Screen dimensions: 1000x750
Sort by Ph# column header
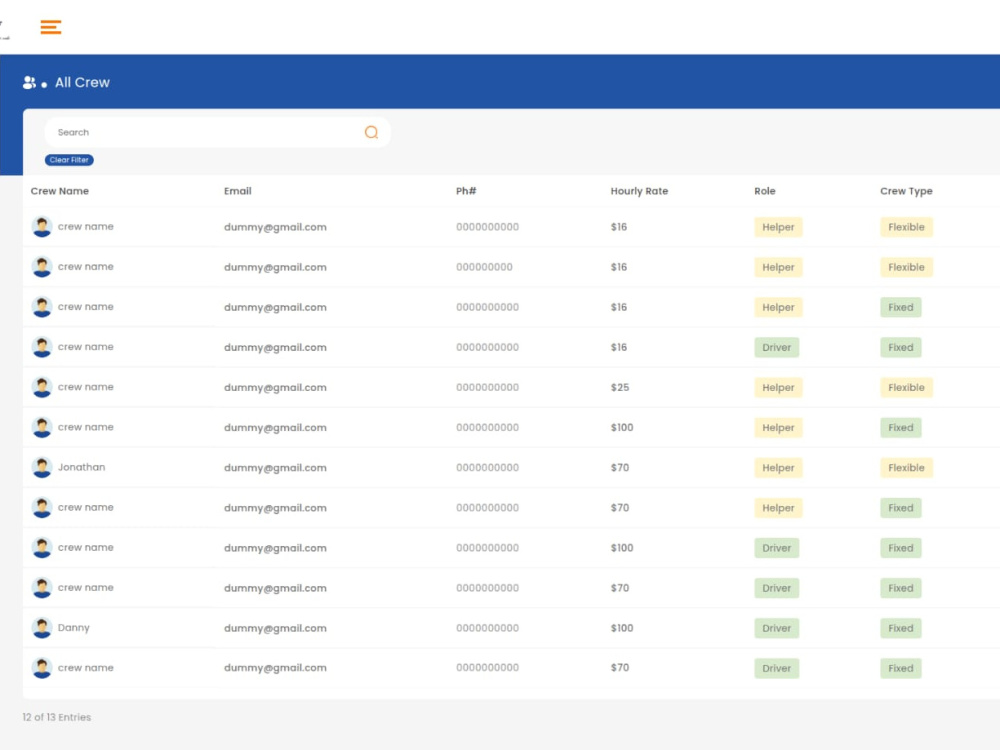tap(466, 191)
